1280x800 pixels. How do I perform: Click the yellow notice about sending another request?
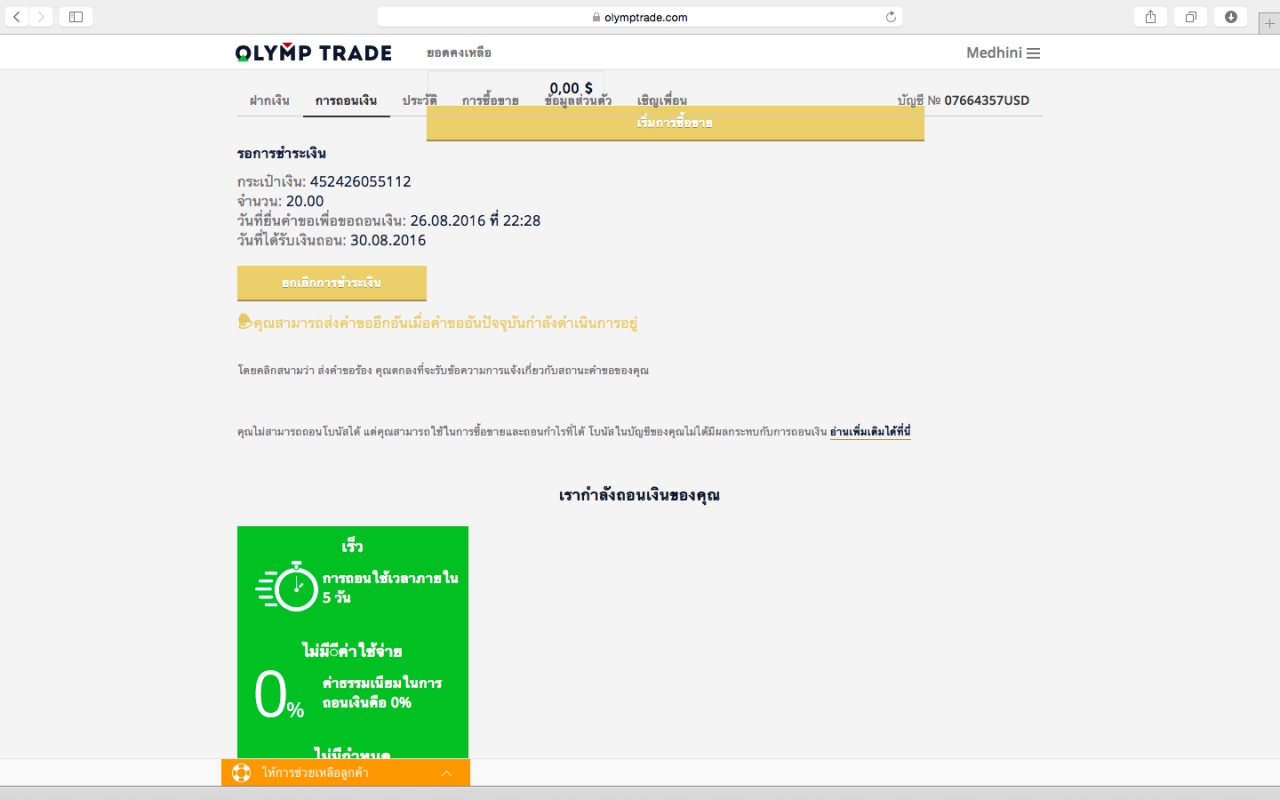click(x=437, y=323)
